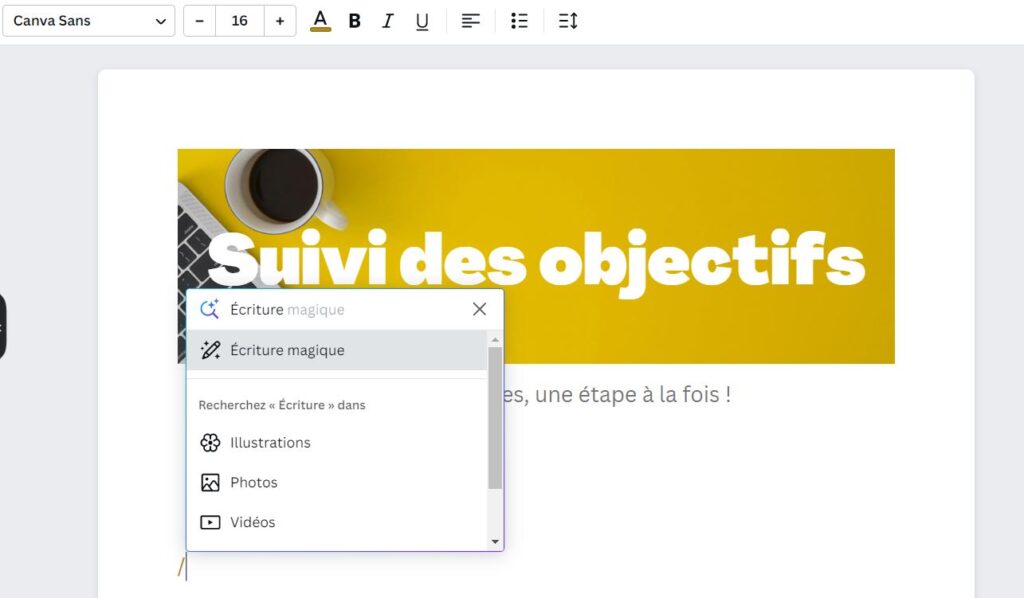Toggle the bulleted list formatting
Image resolution: width=1024 pixels, height=598 pixels.
click(x=519, y=20)
